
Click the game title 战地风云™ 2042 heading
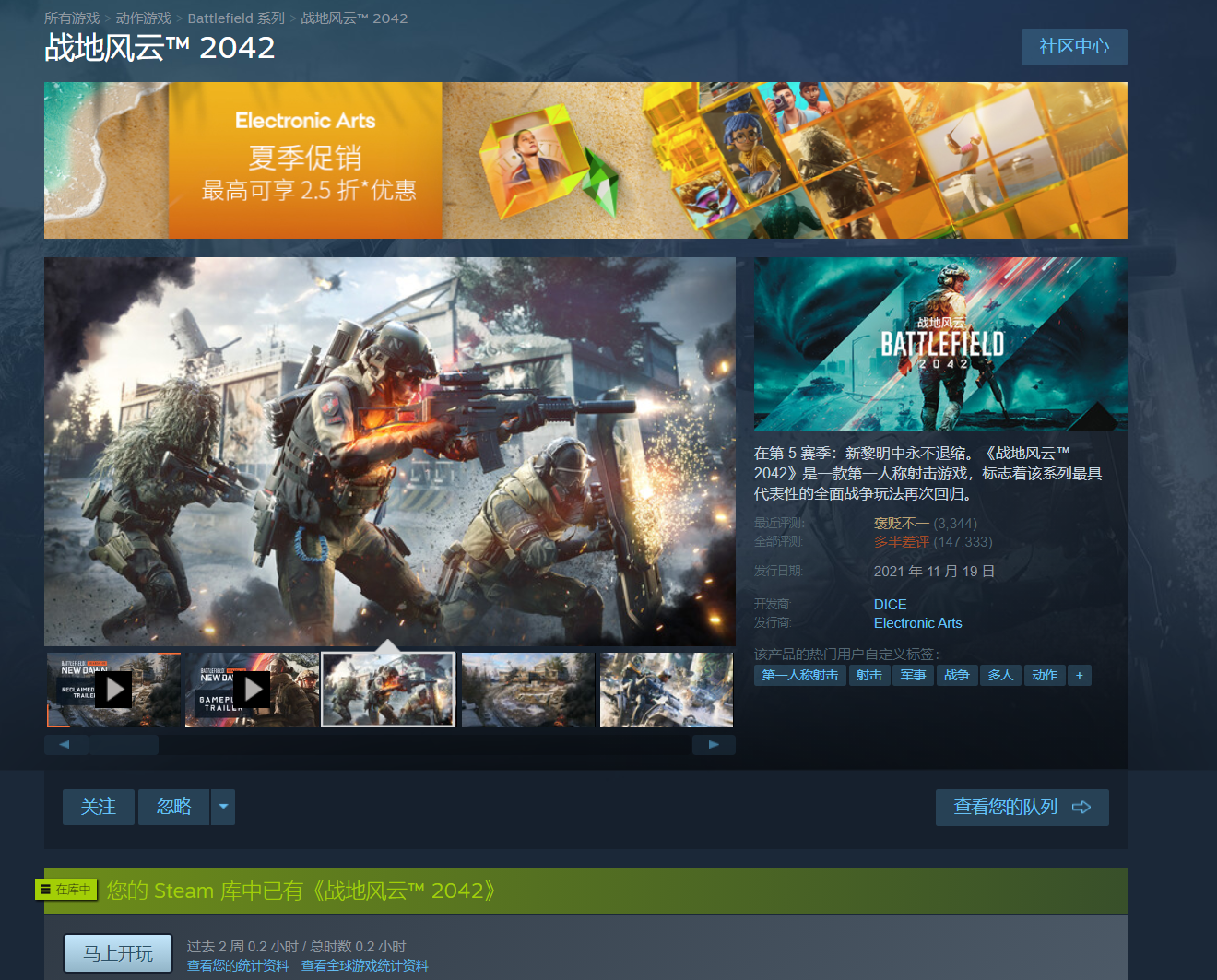coord(160,48)
